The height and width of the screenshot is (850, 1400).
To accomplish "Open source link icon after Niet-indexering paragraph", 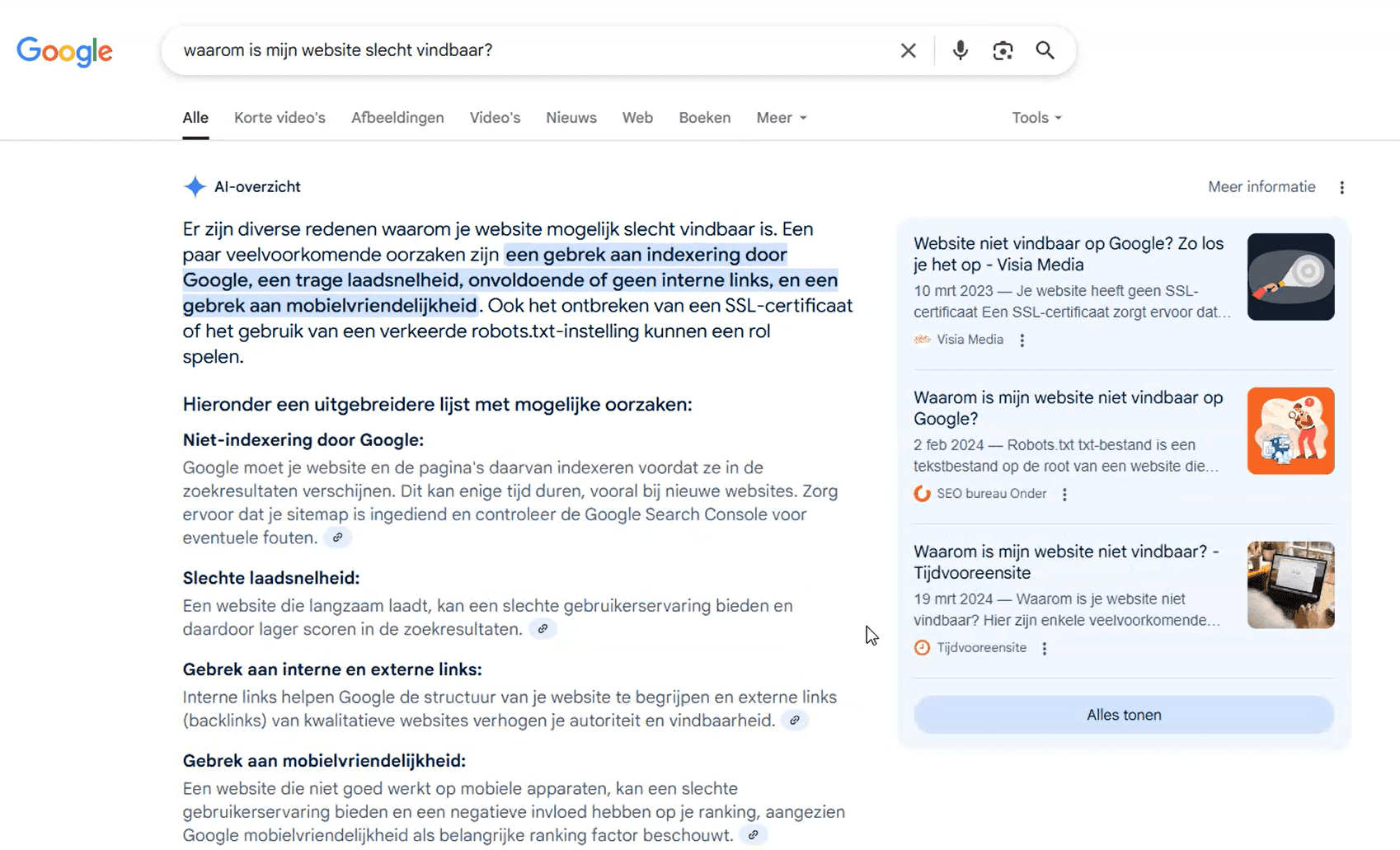I will click(337, 538).
